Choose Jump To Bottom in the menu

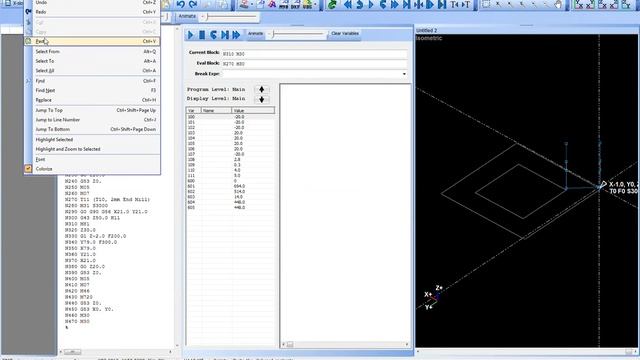pyautogui.click(x=91, y=129)
